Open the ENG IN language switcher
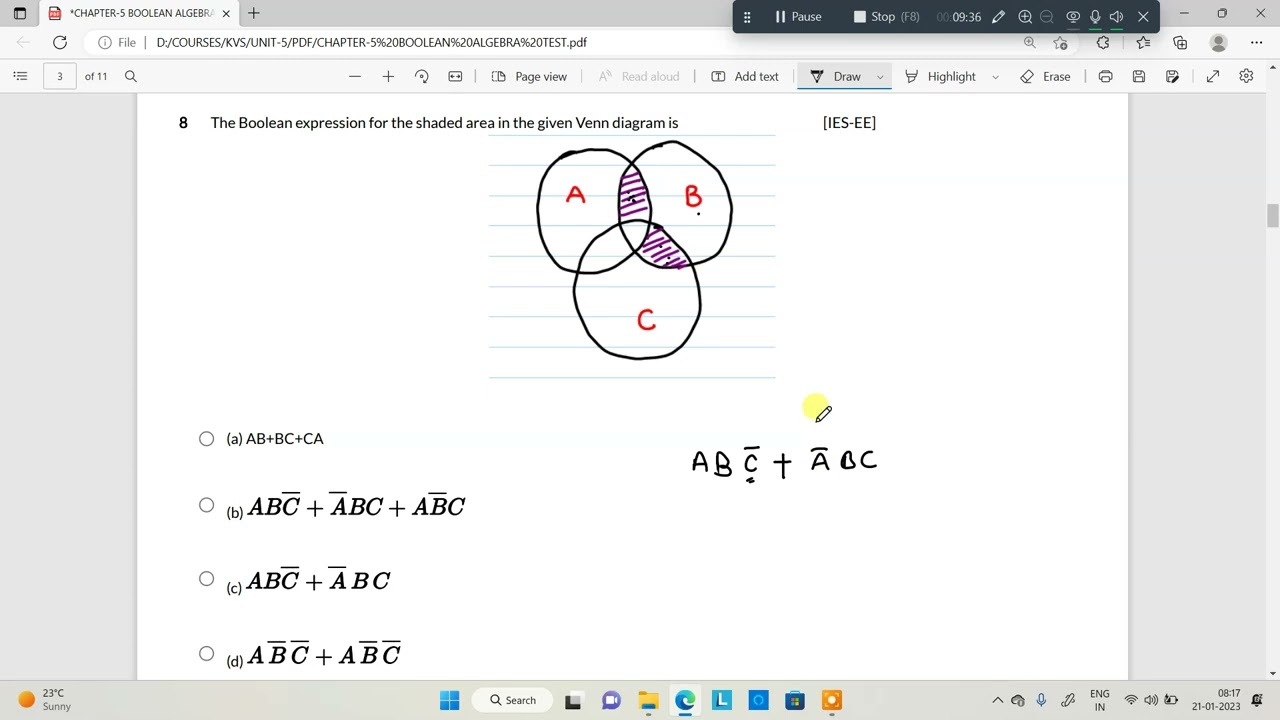The image size is (1280, 720). point(1100,700)
